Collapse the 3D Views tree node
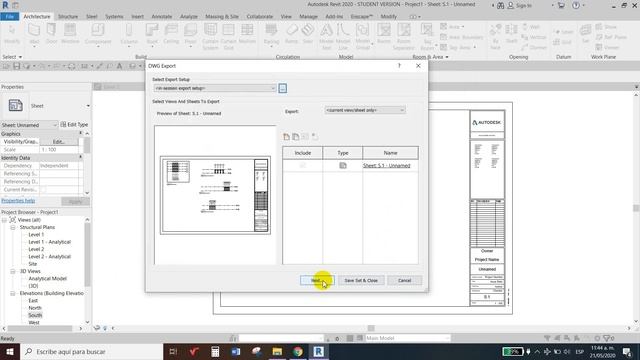 (x=13, y=271)
